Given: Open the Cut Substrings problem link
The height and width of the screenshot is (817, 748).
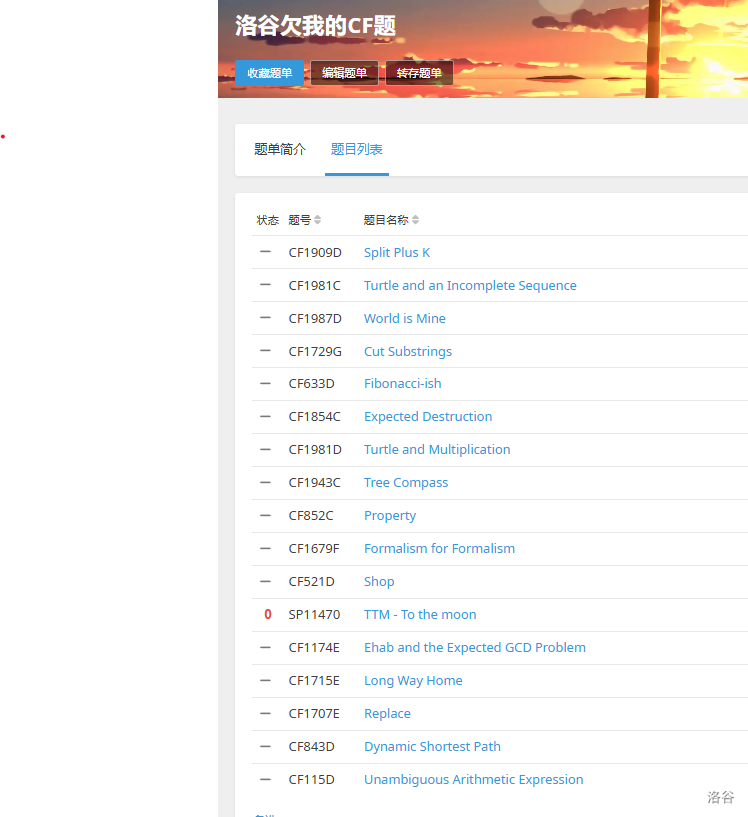Looking at the screenshot, I should click(408, 352).
